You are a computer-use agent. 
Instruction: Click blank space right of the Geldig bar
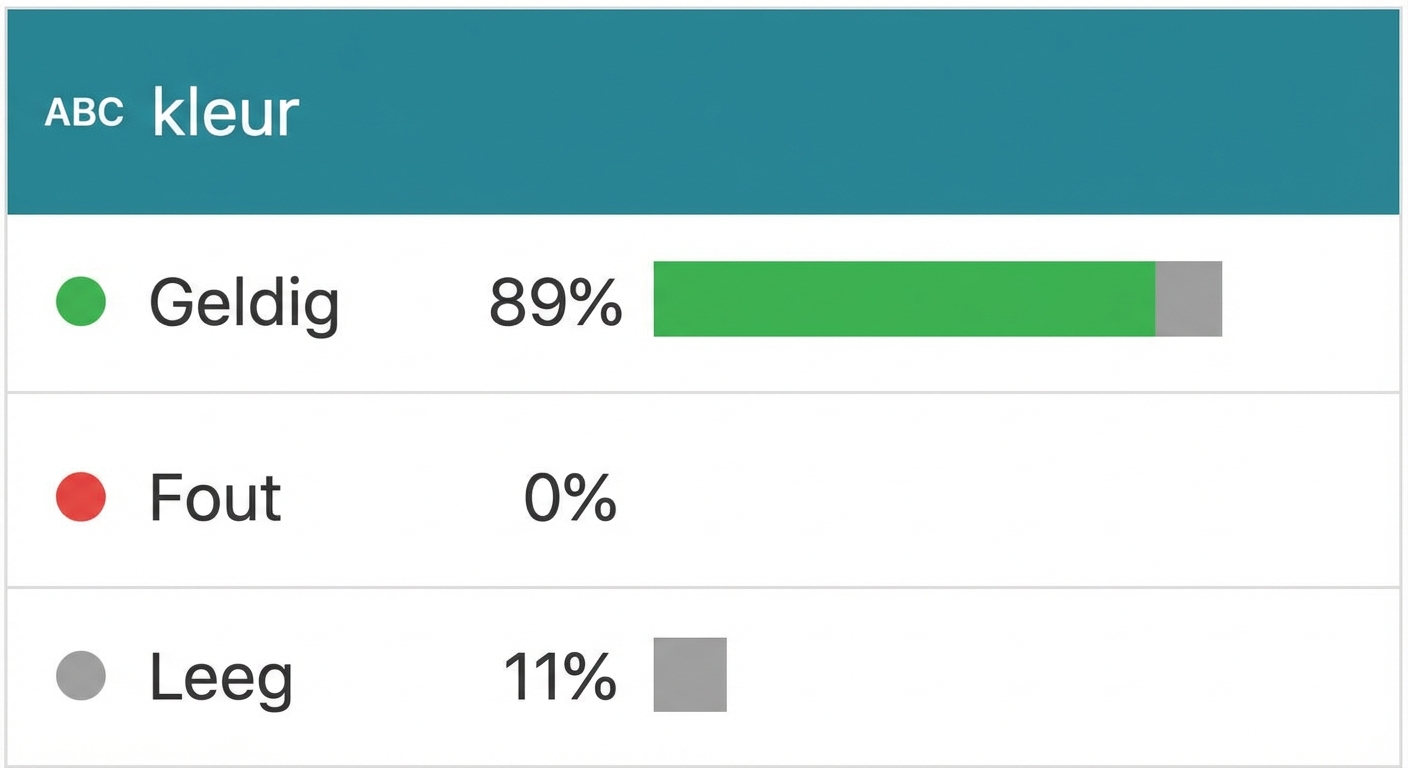(x=1310, y=299)
